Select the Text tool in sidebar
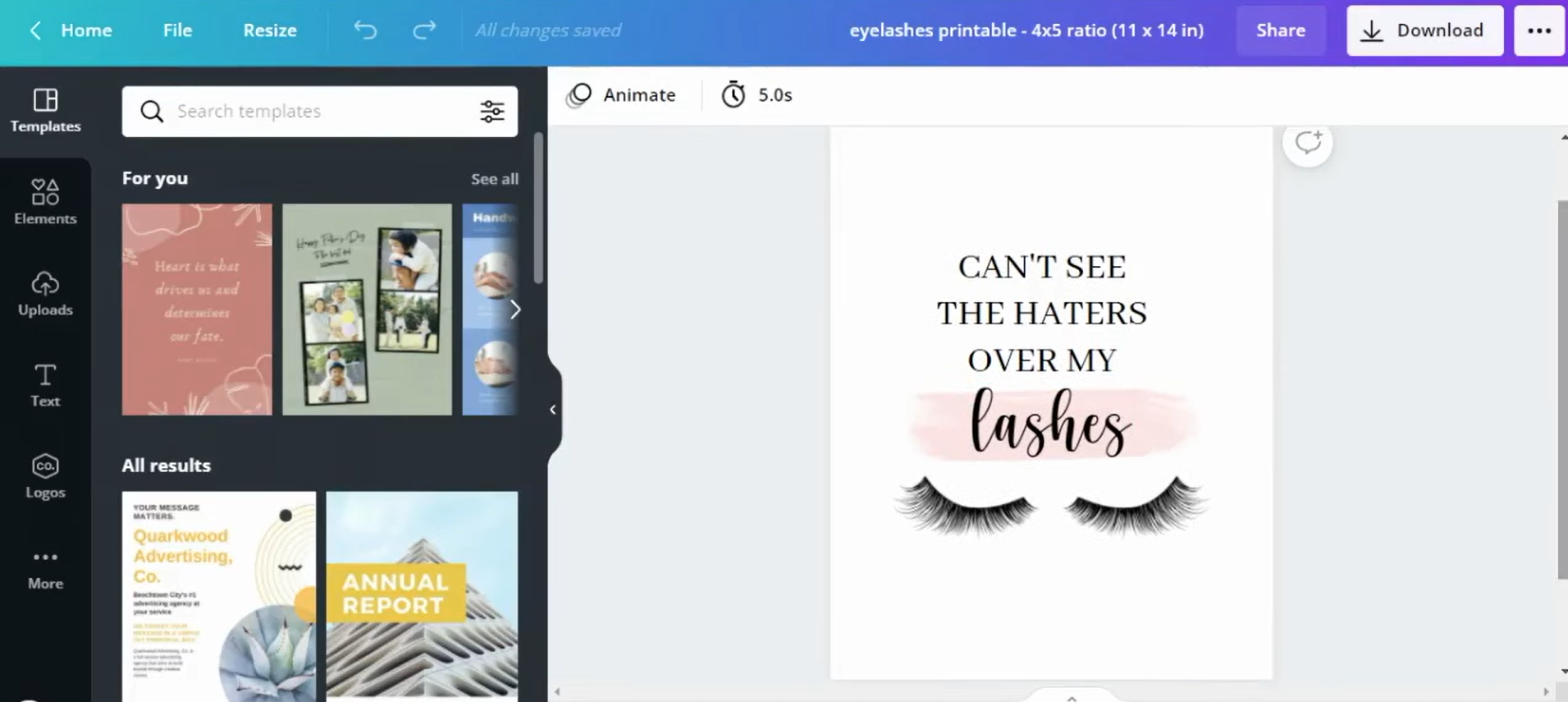Image resolution: width=1568 pixels, height=702 pixels. click(x=45, y=384)
